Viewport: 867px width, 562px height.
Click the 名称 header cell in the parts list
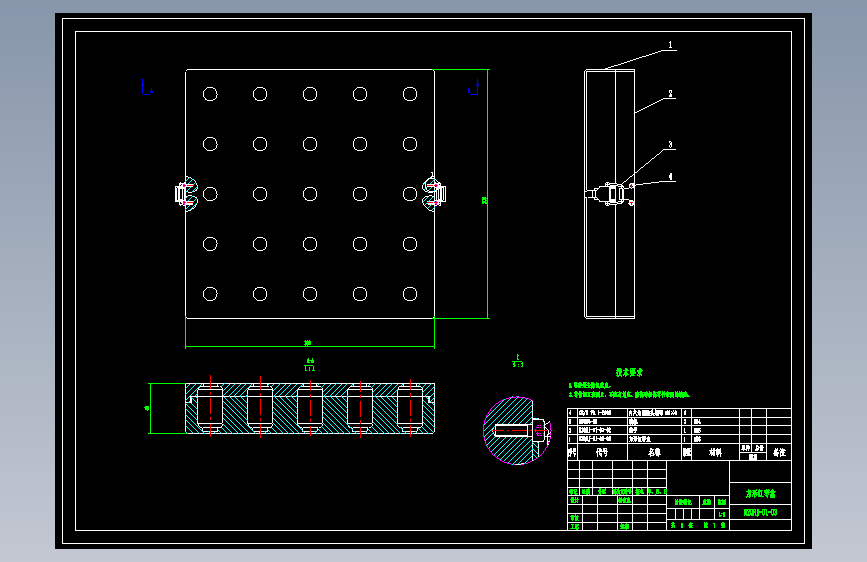click(654, 452)
